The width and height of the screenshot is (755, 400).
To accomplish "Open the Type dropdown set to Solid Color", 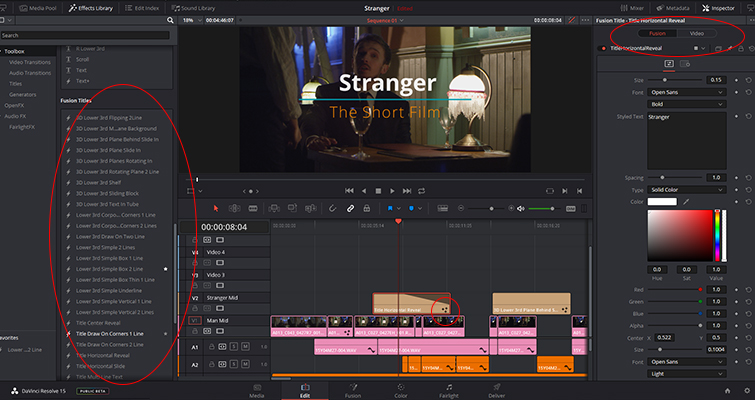I will (687, 189).
